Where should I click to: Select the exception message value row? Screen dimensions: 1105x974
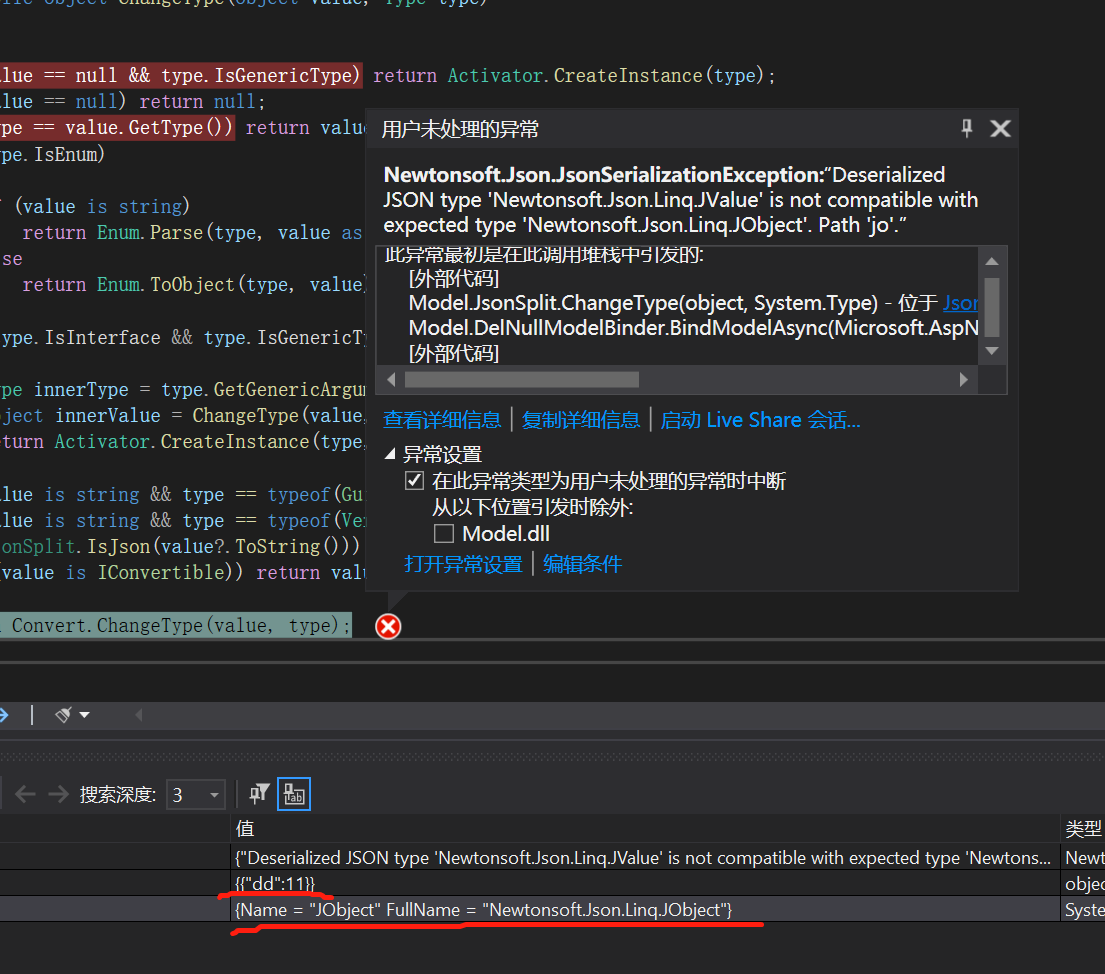(643, 858)
